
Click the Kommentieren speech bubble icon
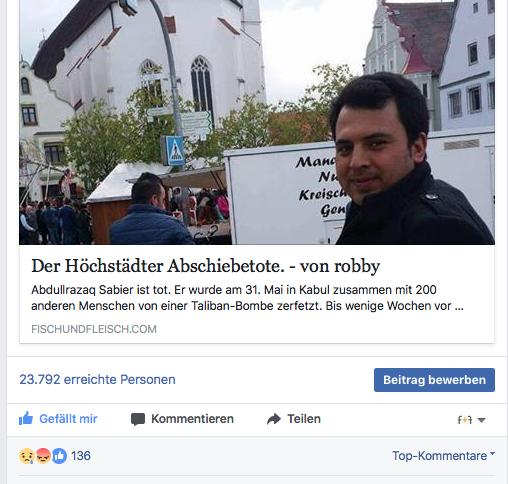138,419
